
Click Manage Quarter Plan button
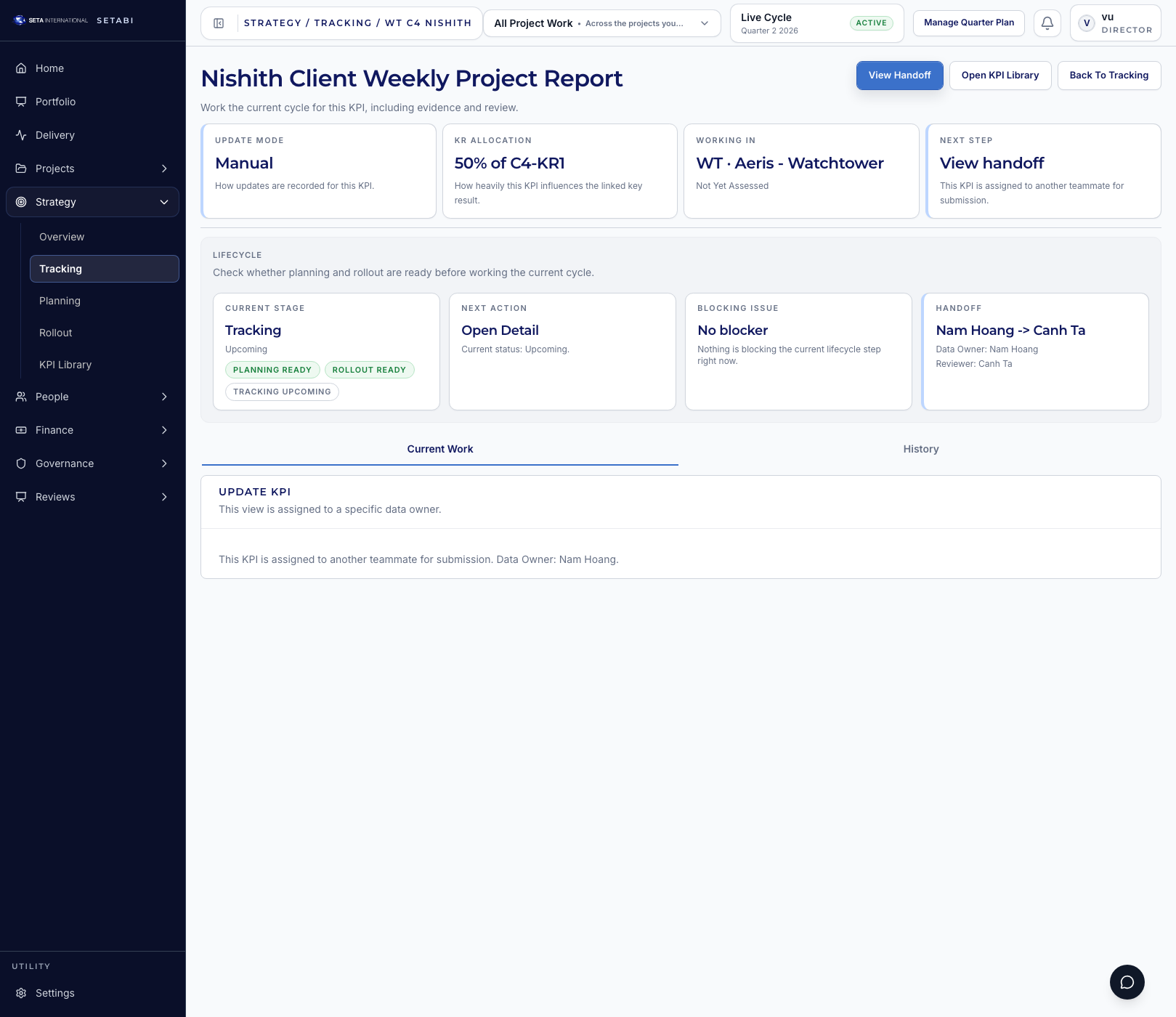coord(968,23)
